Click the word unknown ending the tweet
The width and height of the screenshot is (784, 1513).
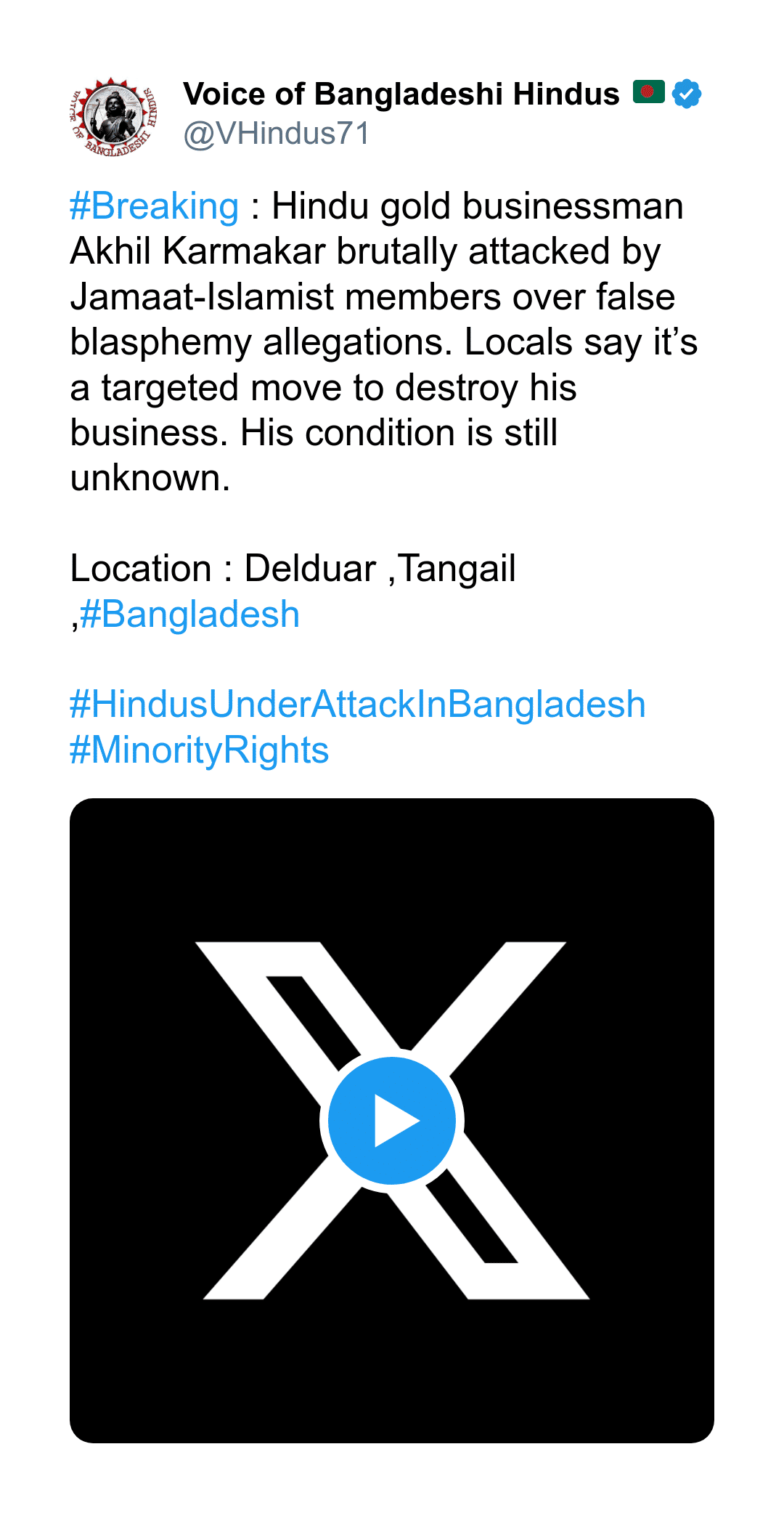tap(150, 478)
